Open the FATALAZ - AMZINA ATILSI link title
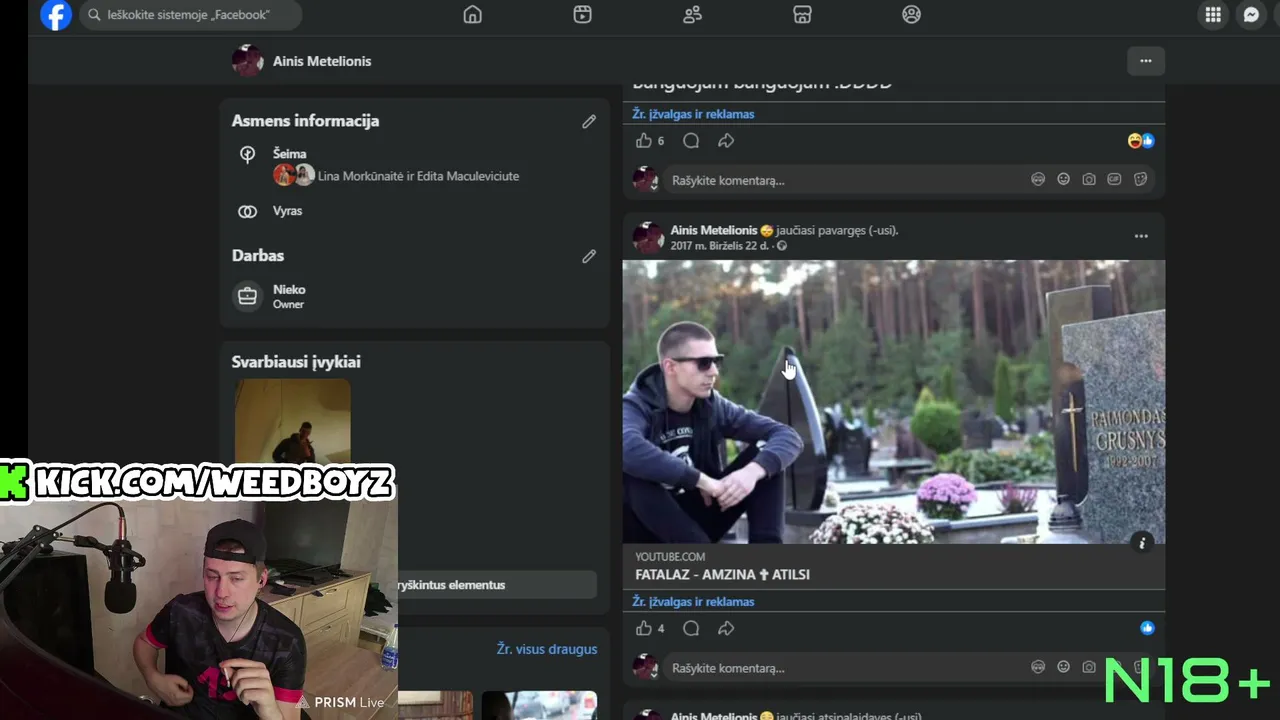Viewport: 1280px width, 720px height. 722,575
